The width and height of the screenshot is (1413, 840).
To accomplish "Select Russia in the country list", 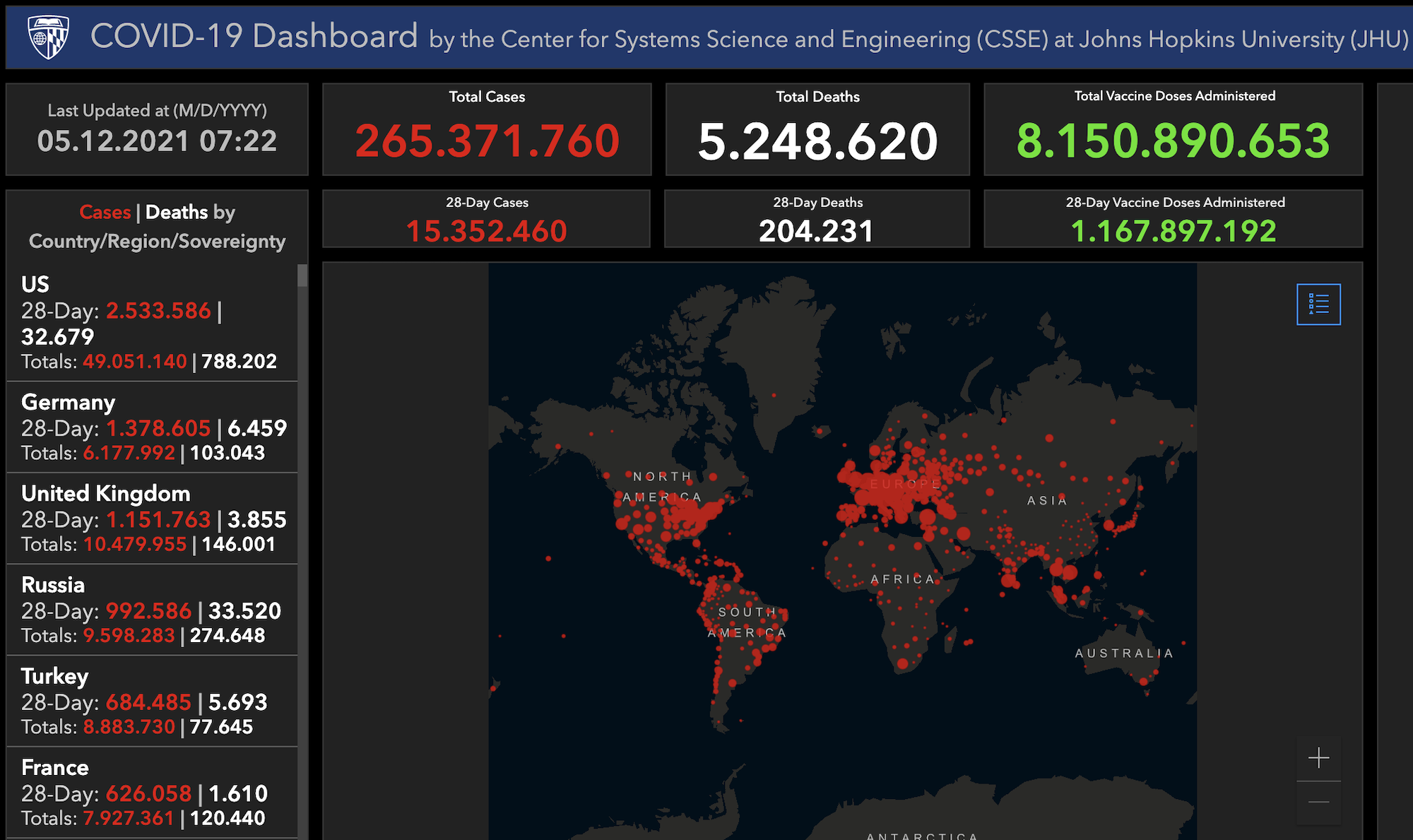I will point(152,610).
